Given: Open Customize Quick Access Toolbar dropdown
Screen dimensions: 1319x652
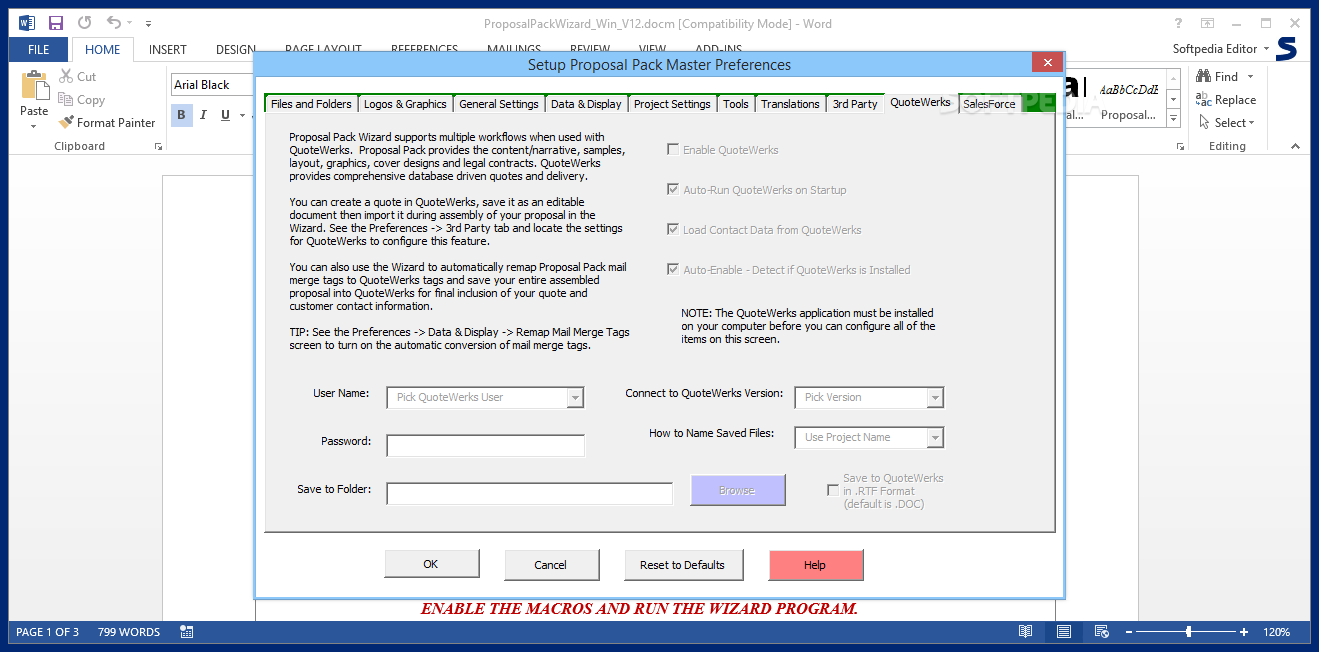Looking at the screenshot, I should (x=149, y=23).
